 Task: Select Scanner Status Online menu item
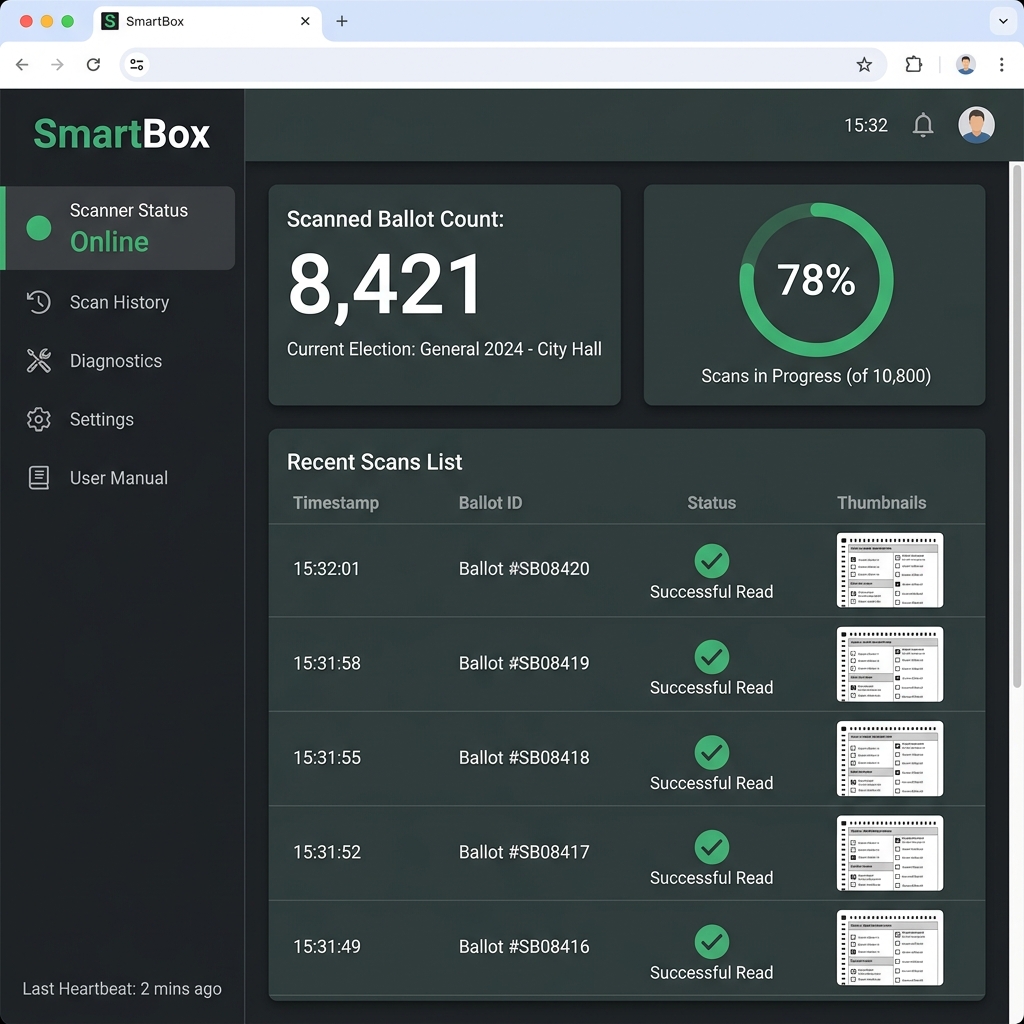tap(120, 228)
